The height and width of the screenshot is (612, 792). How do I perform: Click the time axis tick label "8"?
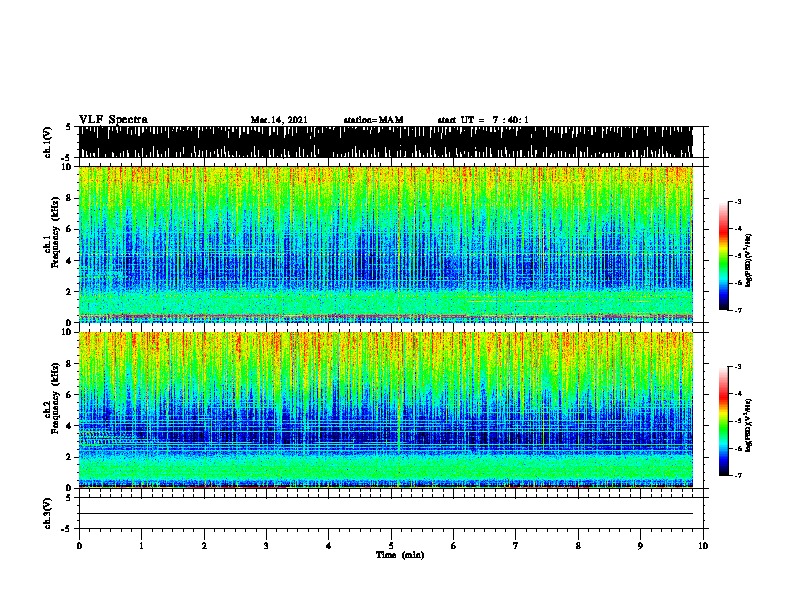[578, 546]
